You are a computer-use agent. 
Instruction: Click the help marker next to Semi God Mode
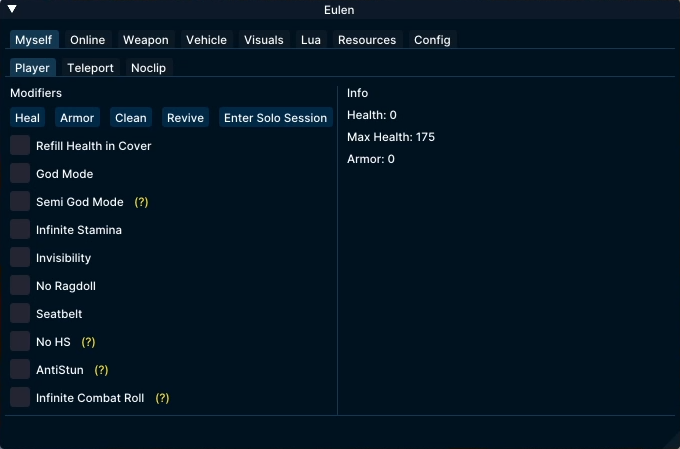click(141, 202)
